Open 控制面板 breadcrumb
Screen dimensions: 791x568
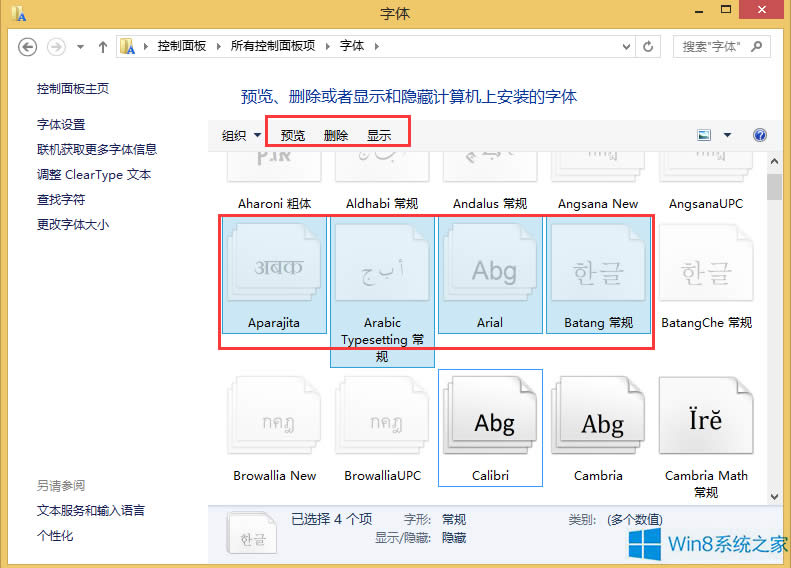point(182,46)
